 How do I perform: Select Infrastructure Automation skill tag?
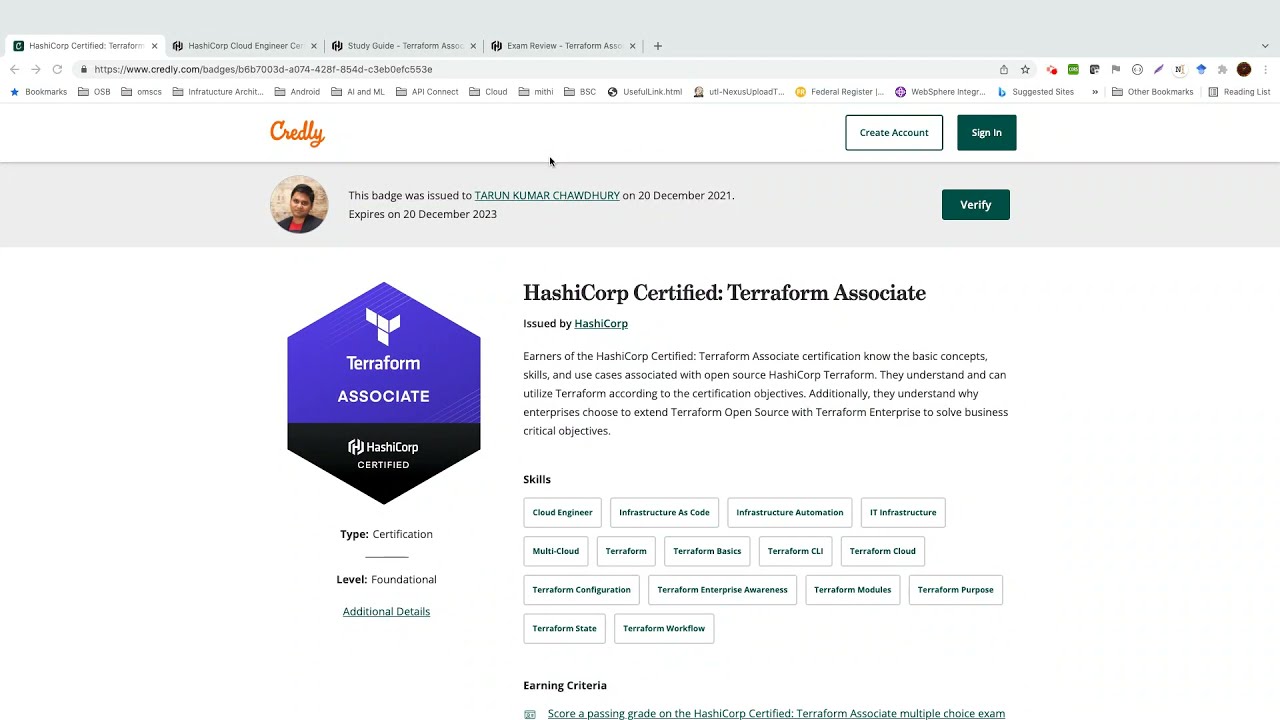pos(790,513)
